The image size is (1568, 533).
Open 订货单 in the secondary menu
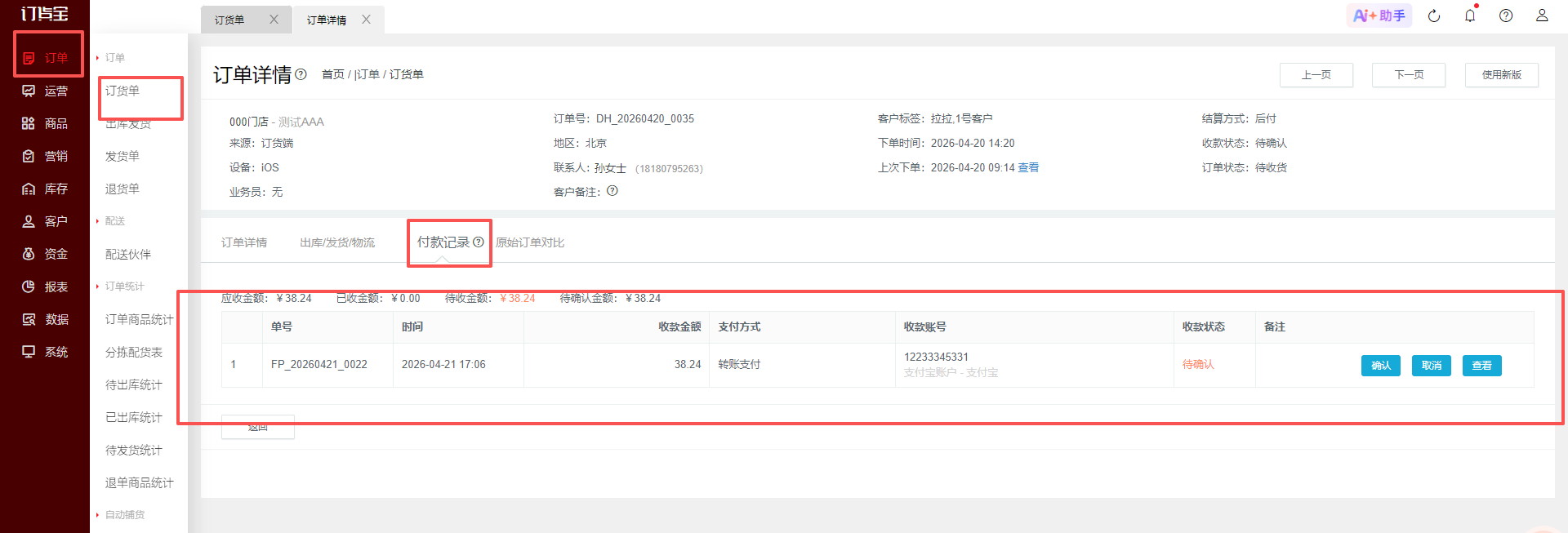[x=122, y=91]
